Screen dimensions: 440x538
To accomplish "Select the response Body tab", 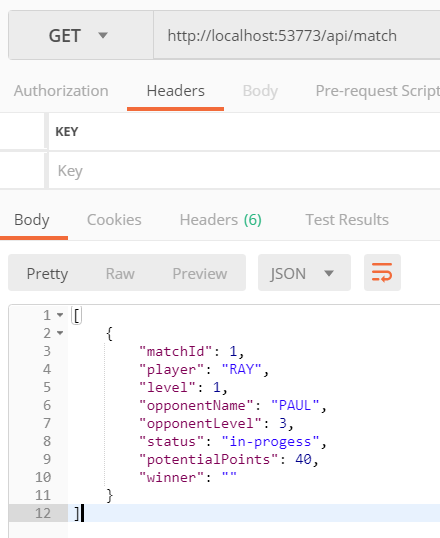I will [x=32, y=220].
